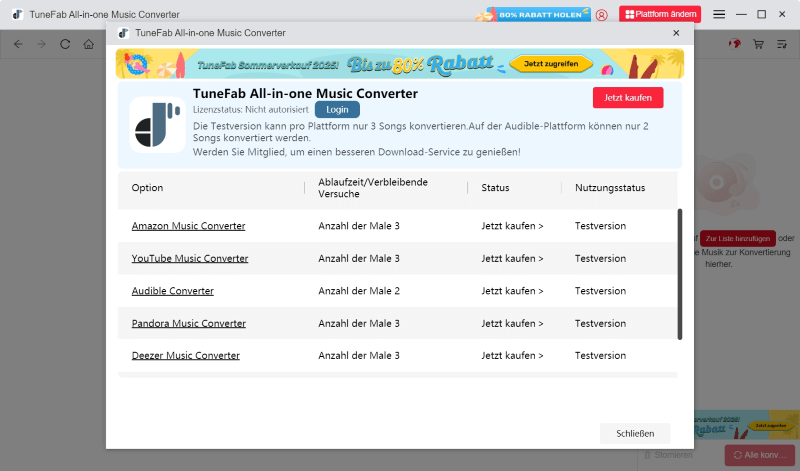Click the table's vertical scrollbar
Viewport: 800px width, 471px height.
coord(680,274)
